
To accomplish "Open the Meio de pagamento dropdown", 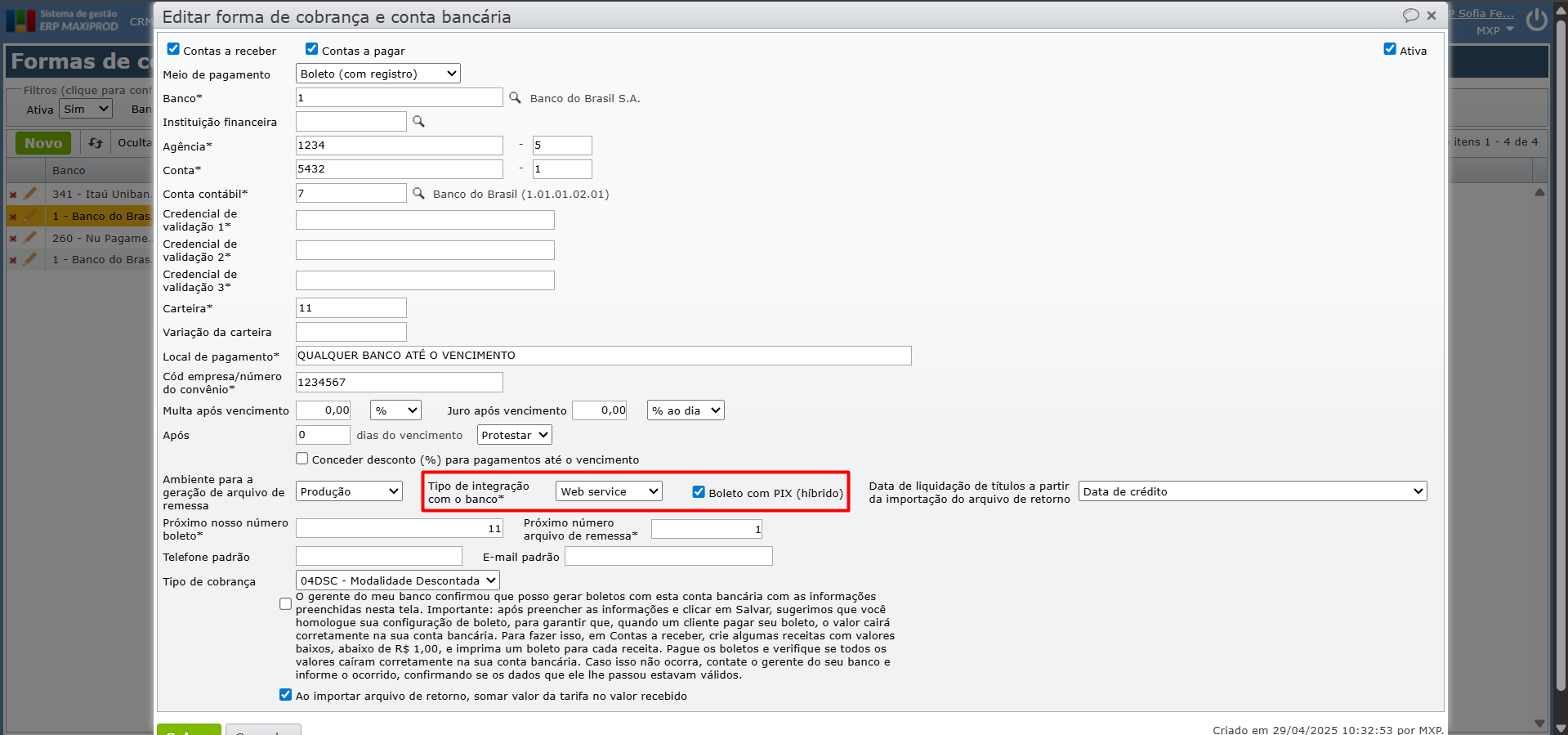I will coord(378,74).
